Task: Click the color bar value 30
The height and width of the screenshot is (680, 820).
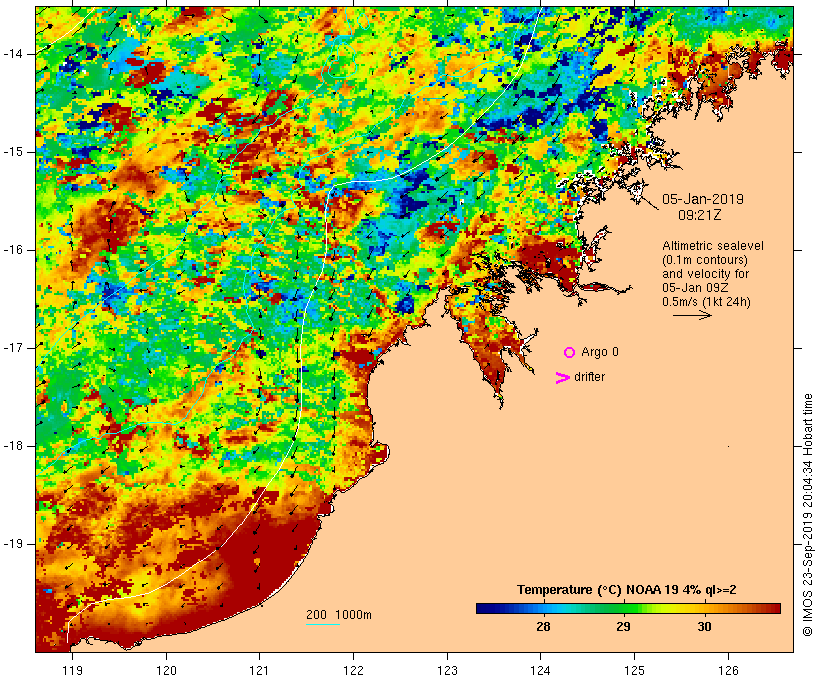Action: 704,626
